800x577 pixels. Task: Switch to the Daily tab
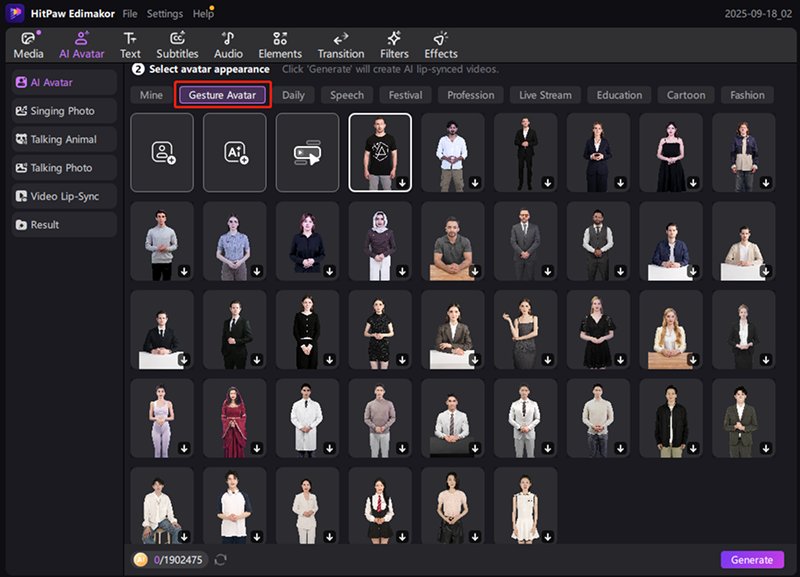click(x=293, y=95)
